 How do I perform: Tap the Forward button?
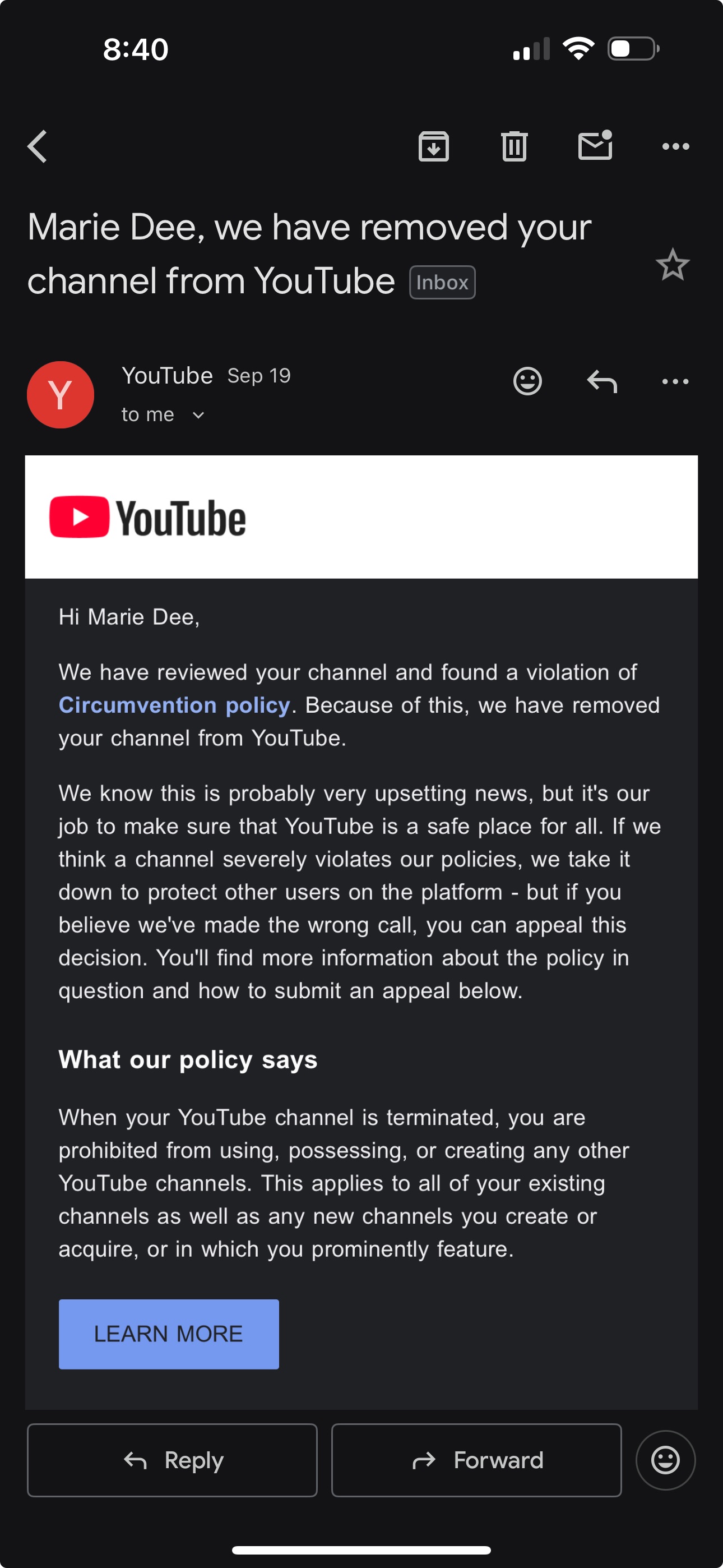(476, 1460)
